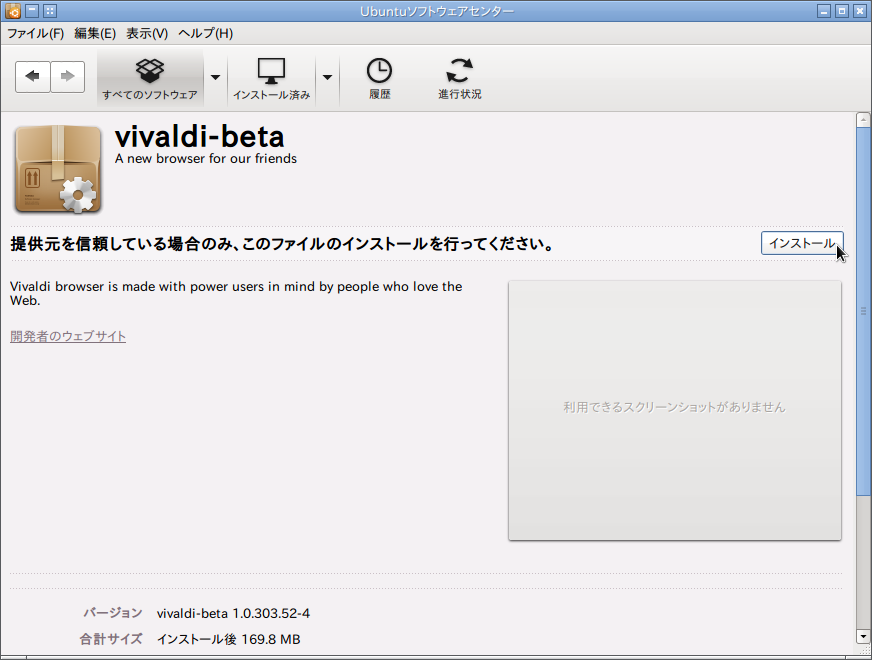Click the vertical scrollbar down arrow
The image size is (872, 660).
coord(863,636)
